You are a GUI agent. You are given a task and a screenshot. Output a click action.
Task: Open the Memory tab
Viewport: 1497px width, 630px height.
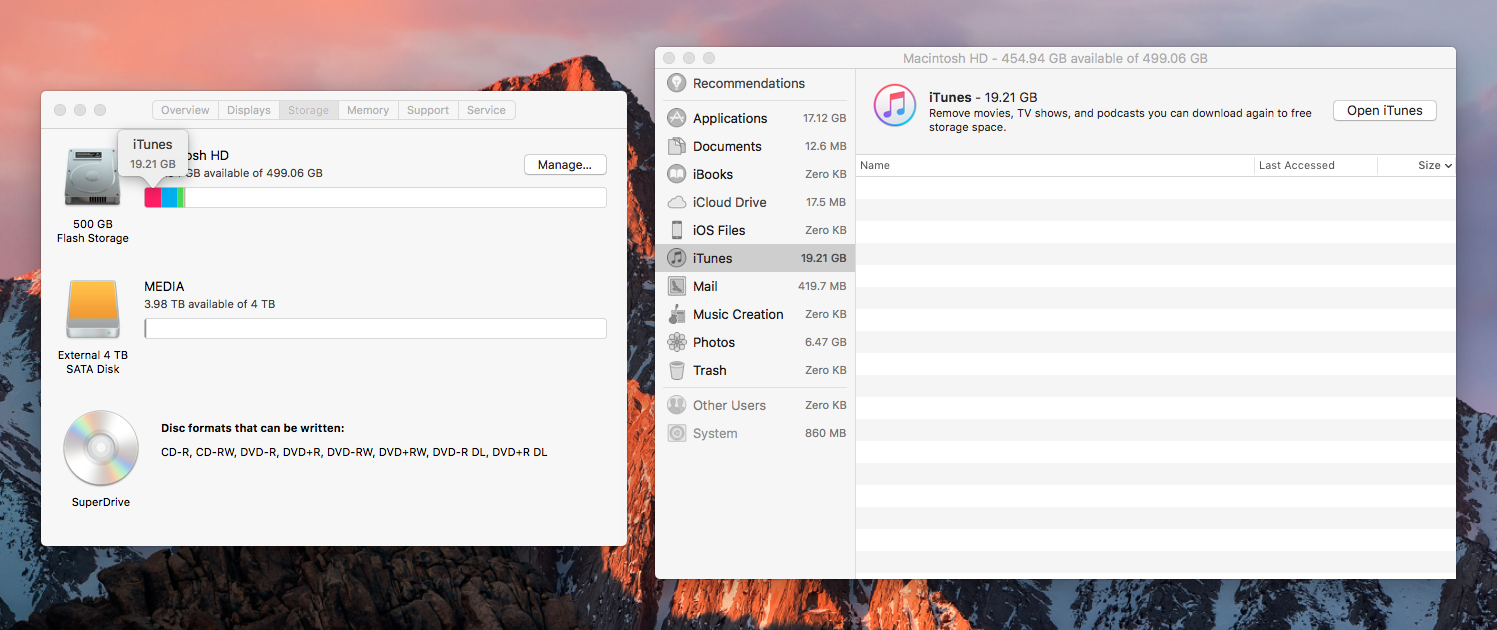pos(368,110)
